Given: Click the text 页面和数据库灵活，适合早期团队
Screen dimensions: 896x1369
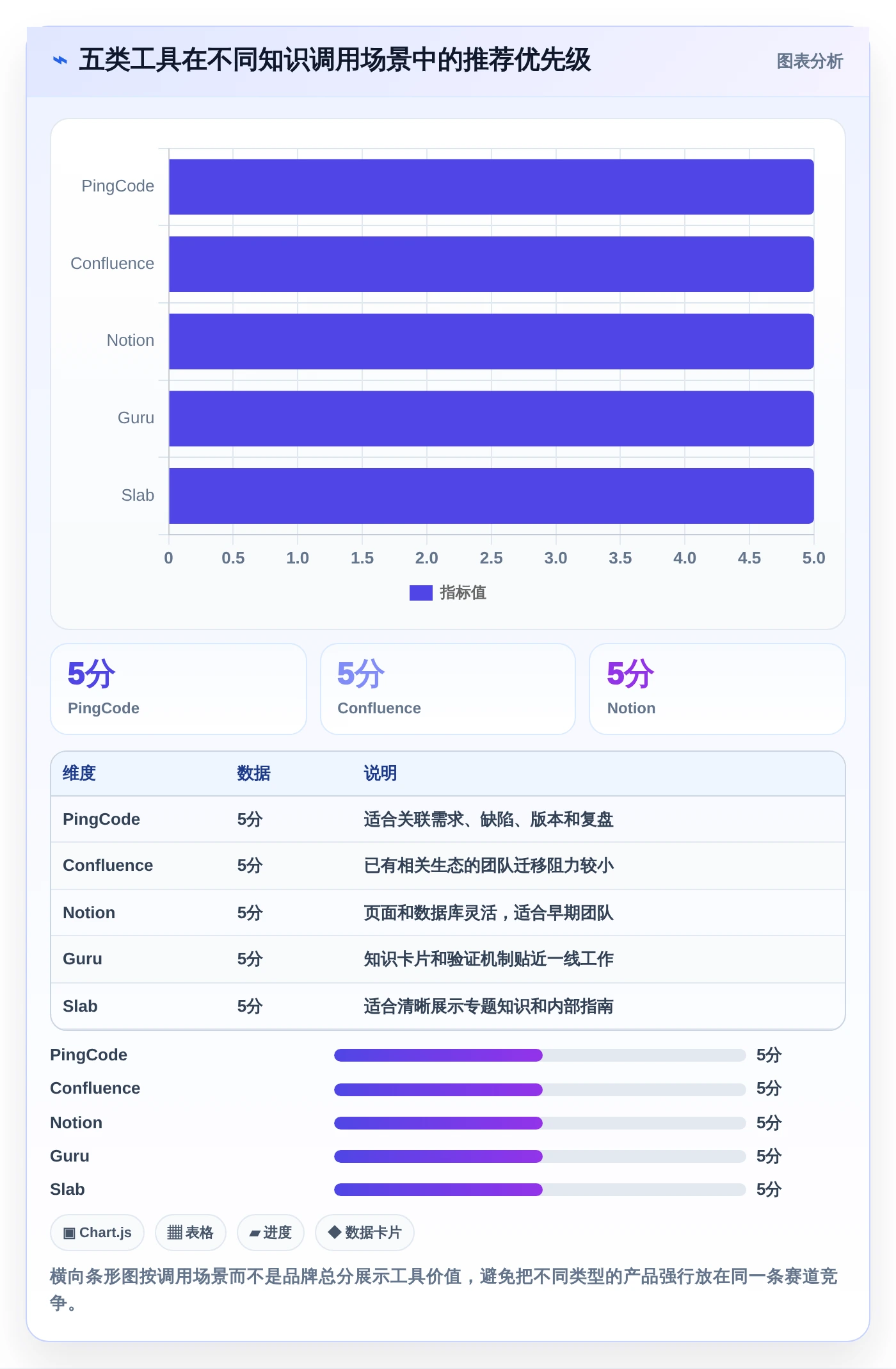Looking at the screenshot, I should (x=488, y=912).
